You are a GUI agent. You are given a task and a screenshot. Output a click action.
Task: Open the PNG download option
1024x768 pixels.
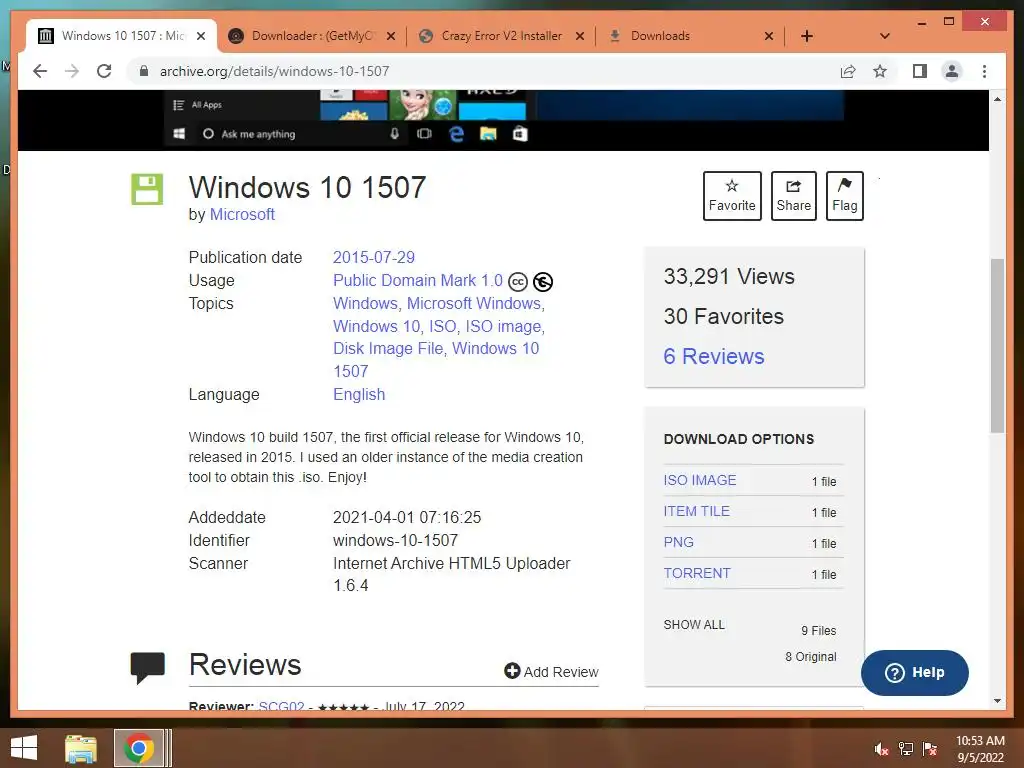(x=679, y=542)
